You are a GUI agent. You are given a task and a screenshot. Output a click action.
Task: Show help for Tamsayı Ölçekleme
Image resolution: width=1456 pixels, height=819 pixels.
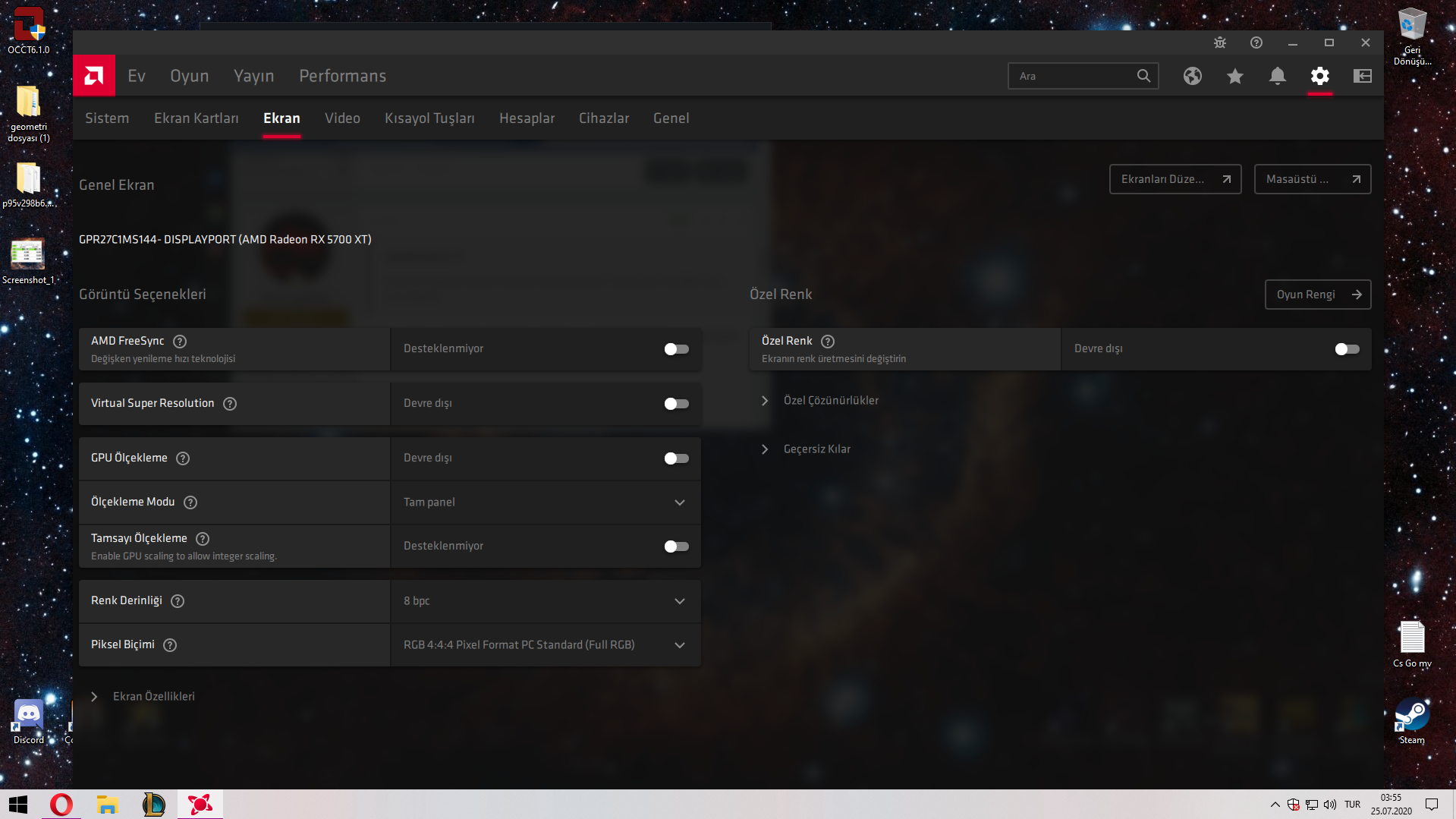[203, 539]
